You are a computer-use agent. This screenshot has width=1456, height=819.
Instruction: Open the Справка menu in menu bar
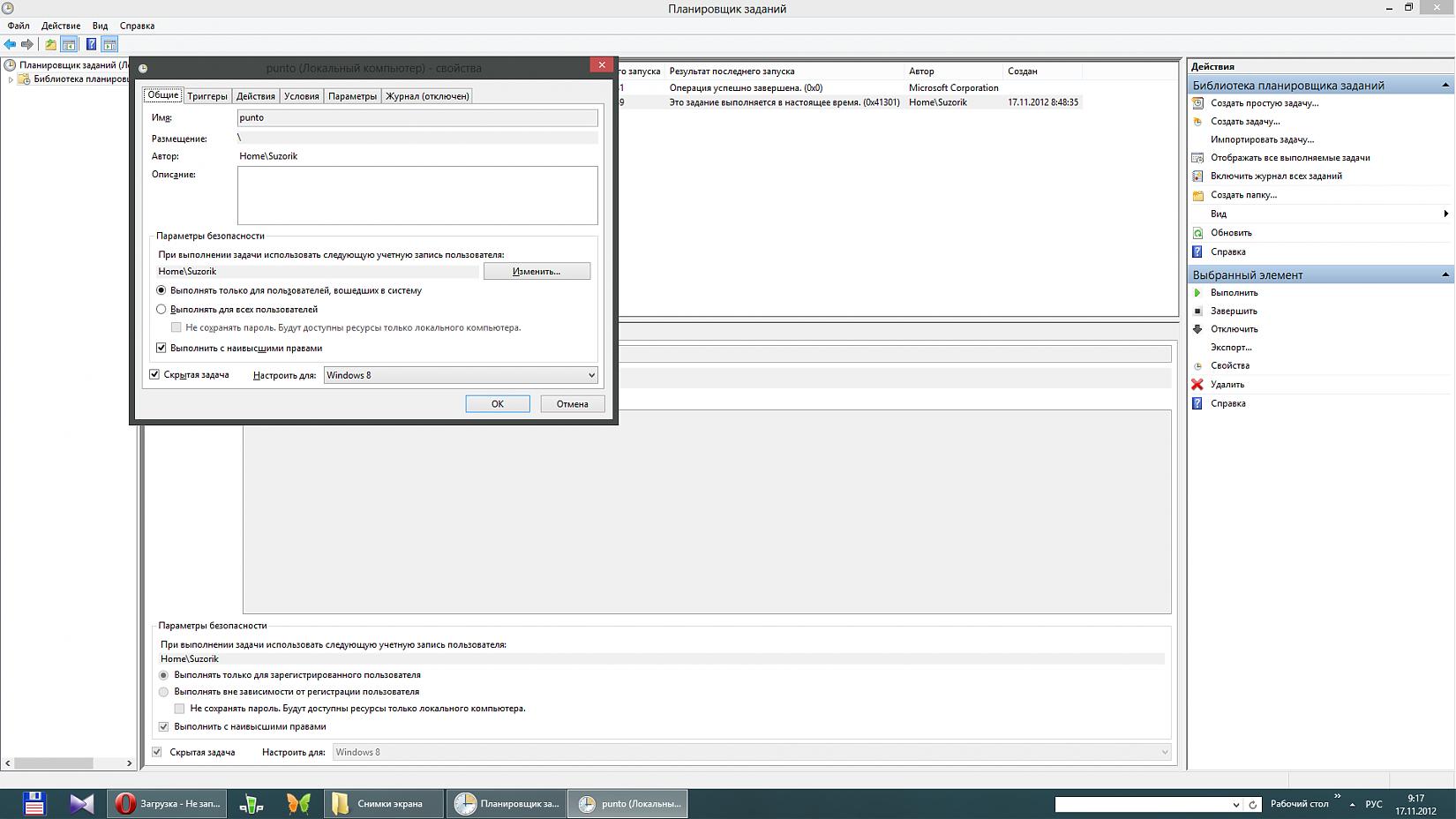point(137,26)
